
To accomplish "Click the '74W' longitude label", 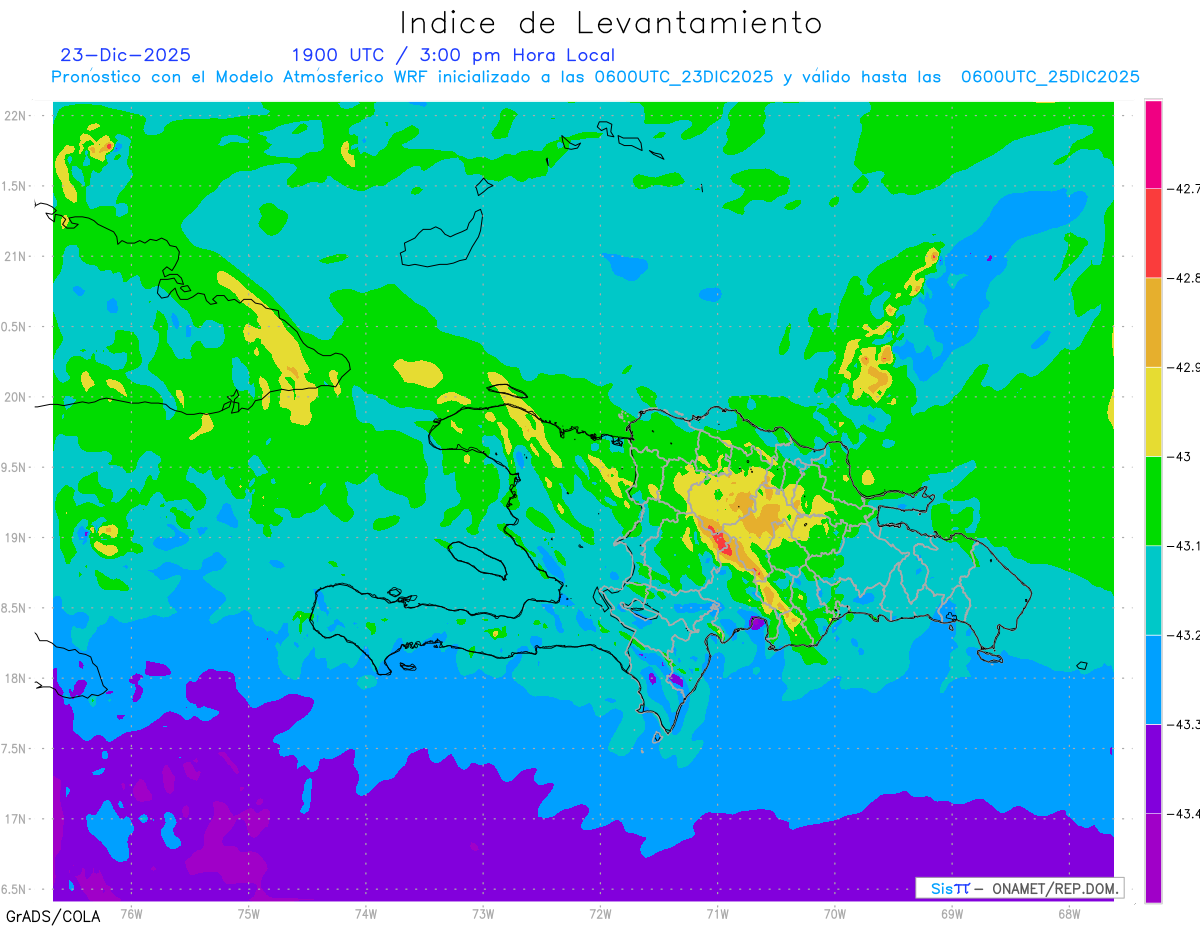I will coord(366,913).
